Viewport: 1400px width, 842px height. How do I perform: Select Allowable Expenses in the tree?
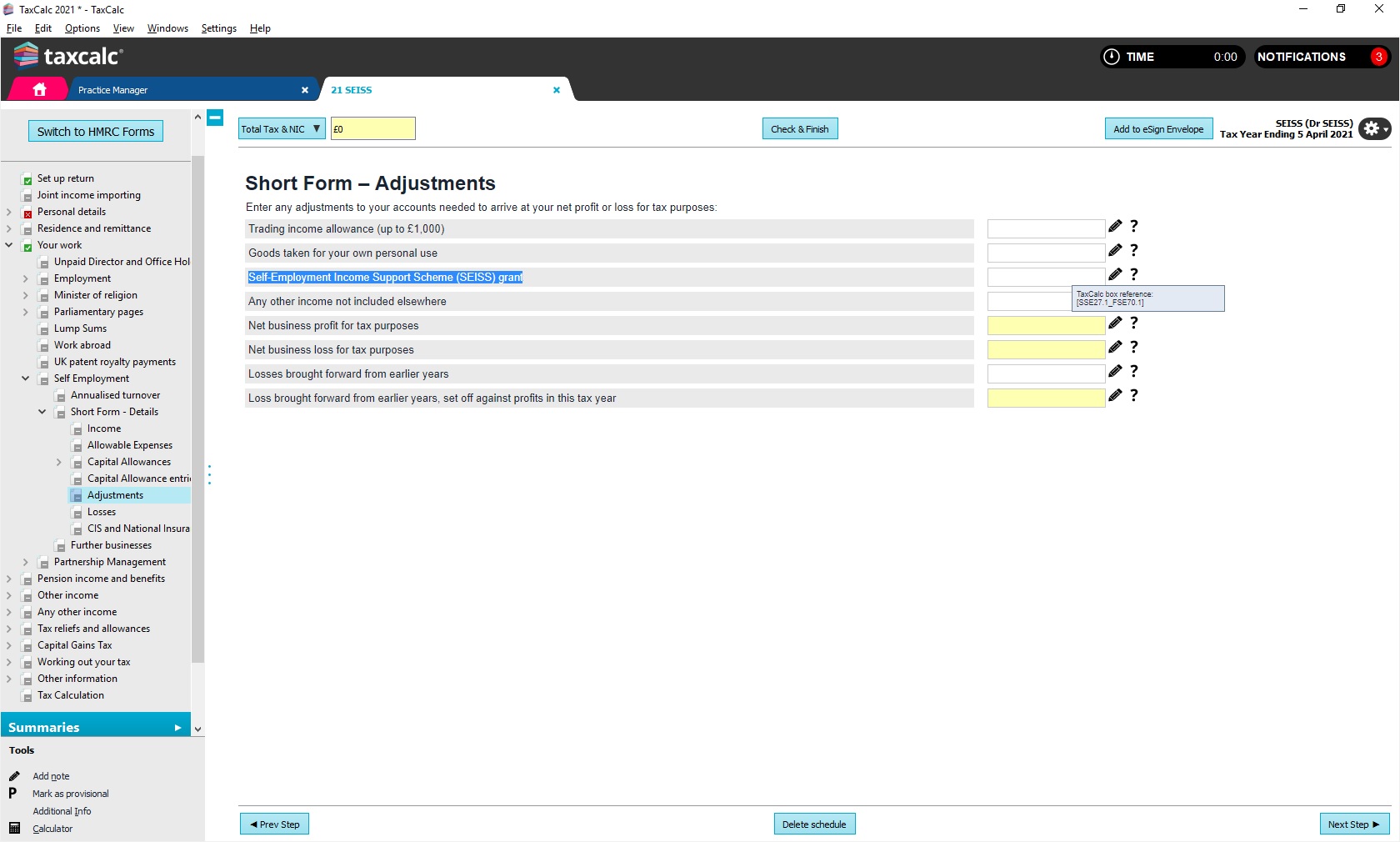[130, 445]
